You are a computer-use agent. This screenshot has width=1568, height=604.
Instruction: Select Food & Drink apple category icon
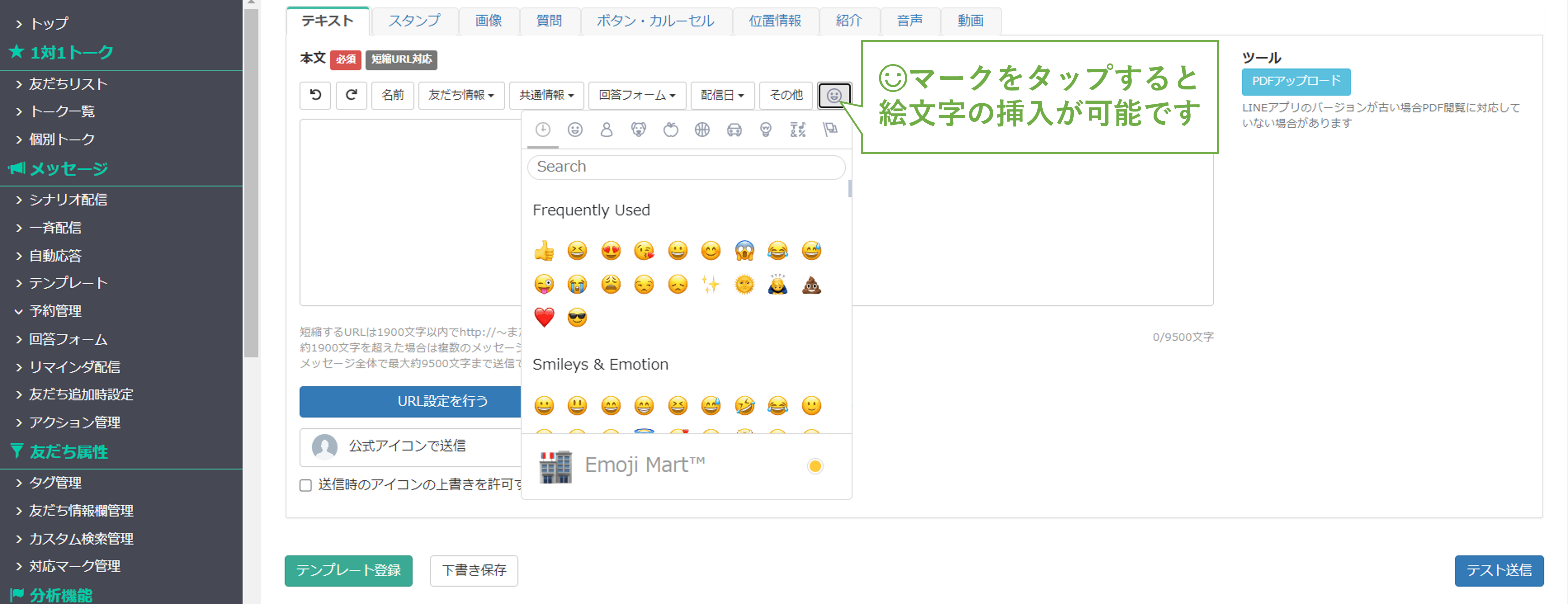670,130
